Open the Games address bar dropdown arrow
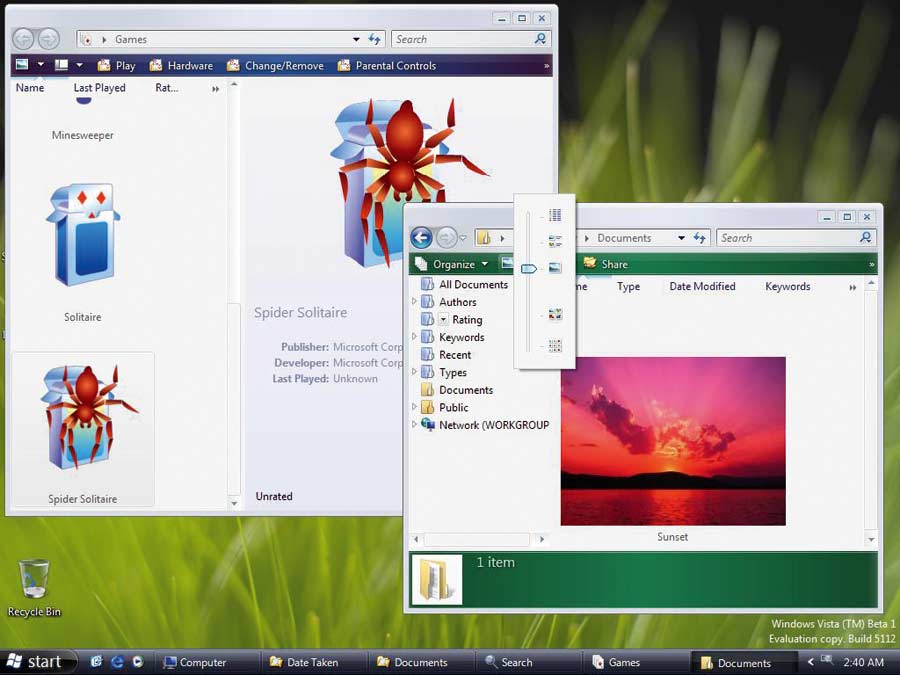The width and height of the screenshot is (900, 675). [x=356, y=39]
